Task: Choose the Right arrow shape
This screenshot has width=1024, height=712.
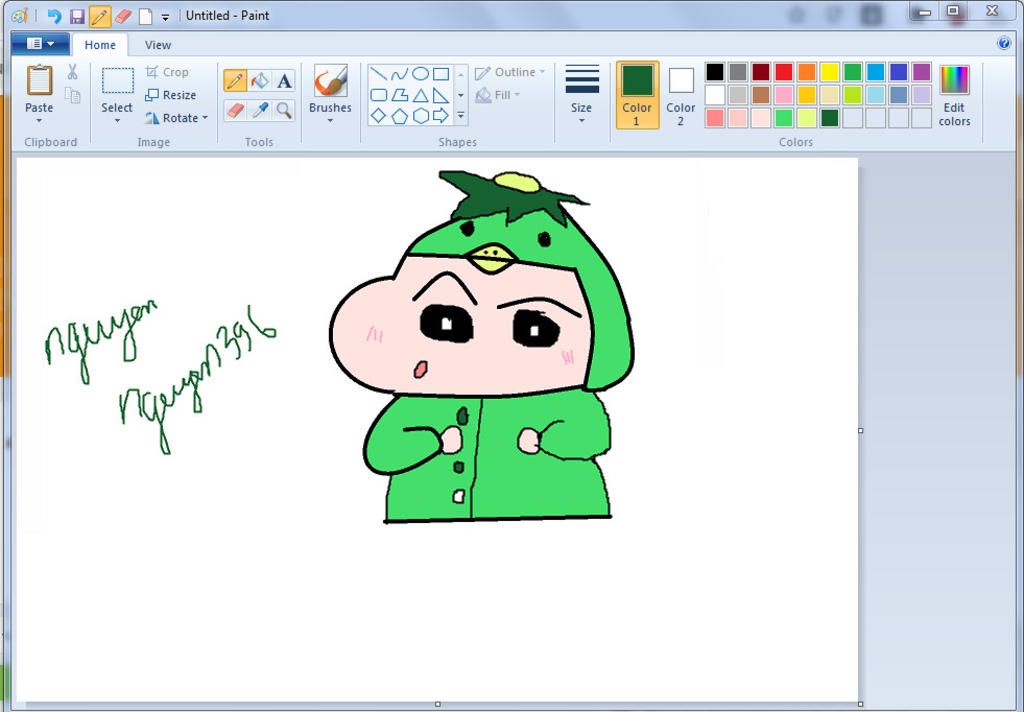Action: (441, 116)
